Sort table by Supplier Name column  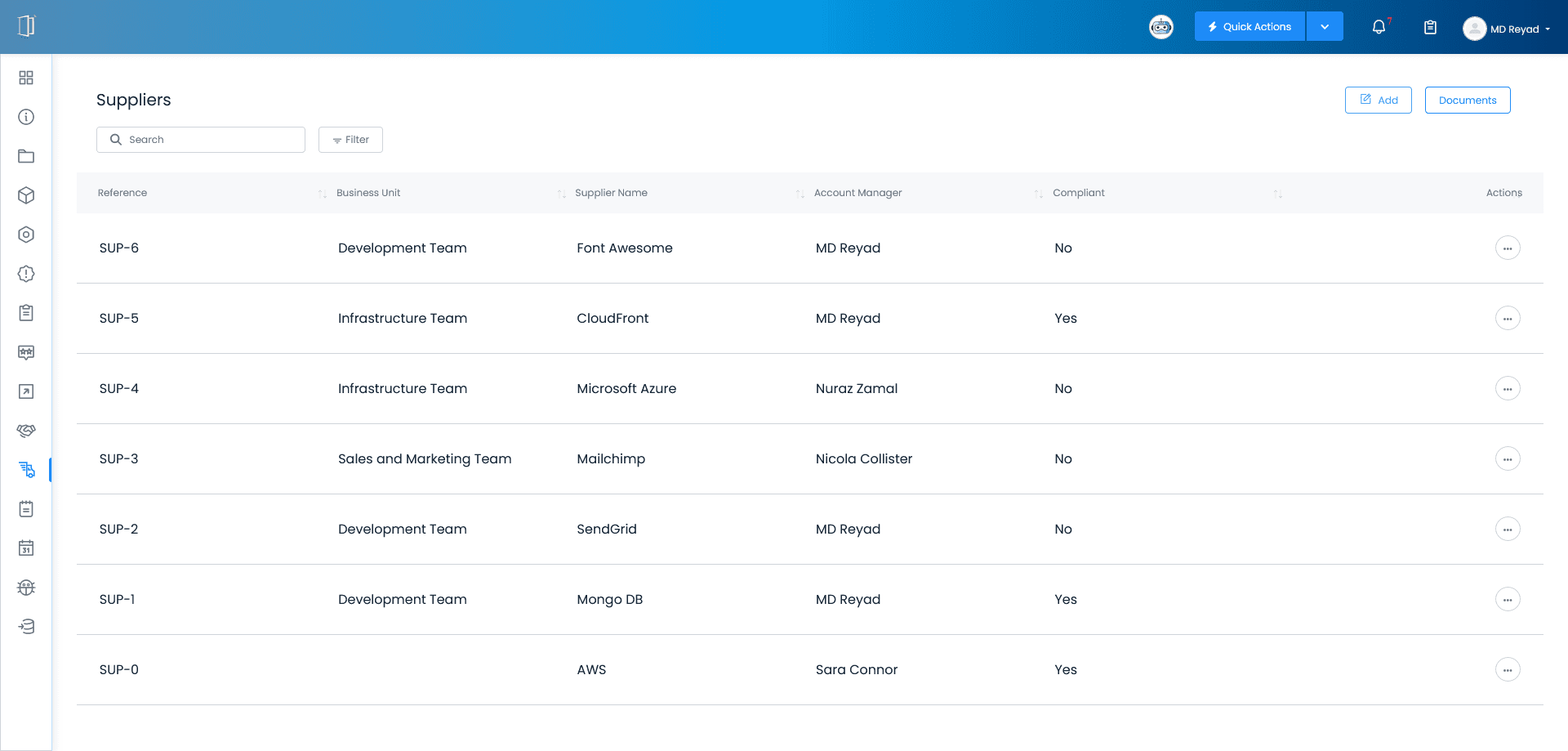point(800,194)
